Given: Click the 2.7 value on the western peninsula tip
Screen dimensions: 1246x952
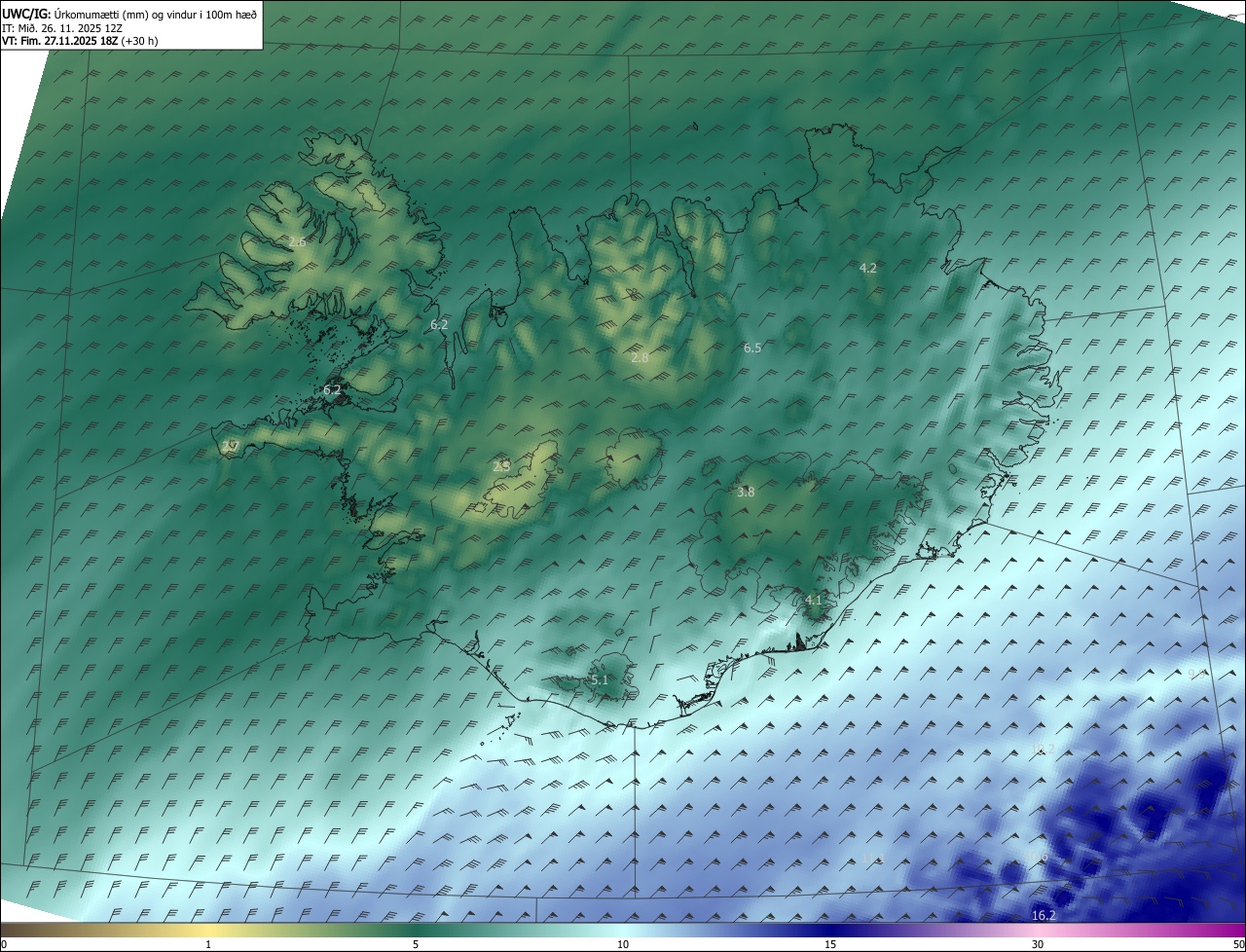Looking at the screenshot, I should pos(230,447).
